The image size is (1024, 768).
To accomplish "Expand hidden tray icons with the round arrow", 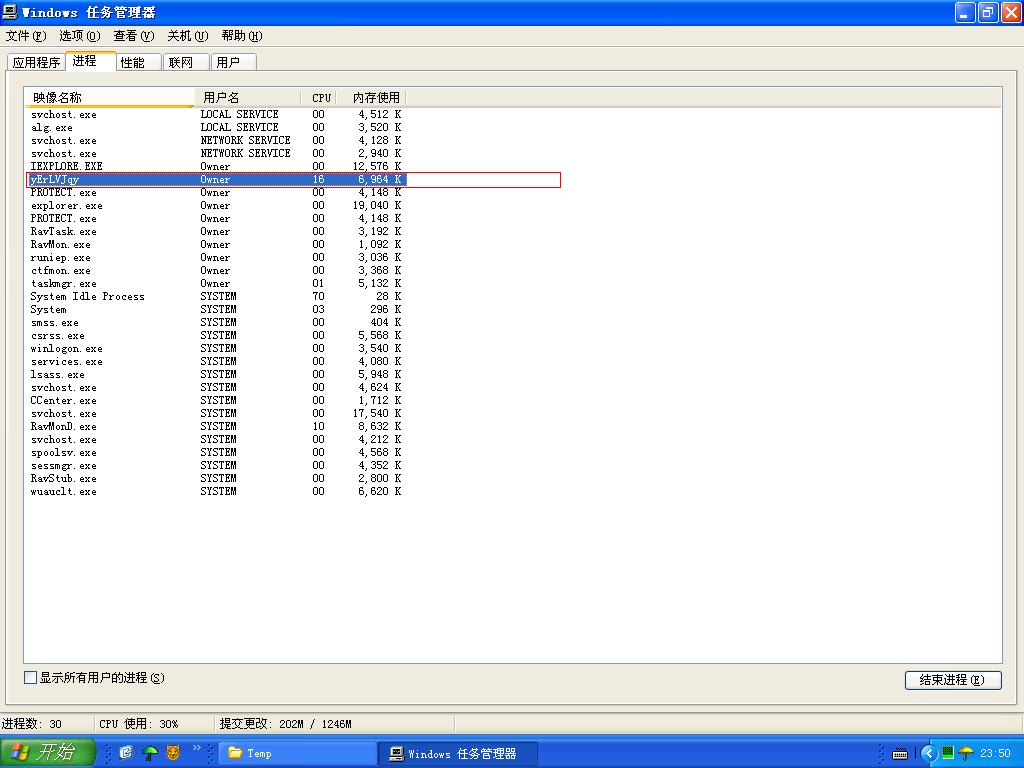I will 929,754.
